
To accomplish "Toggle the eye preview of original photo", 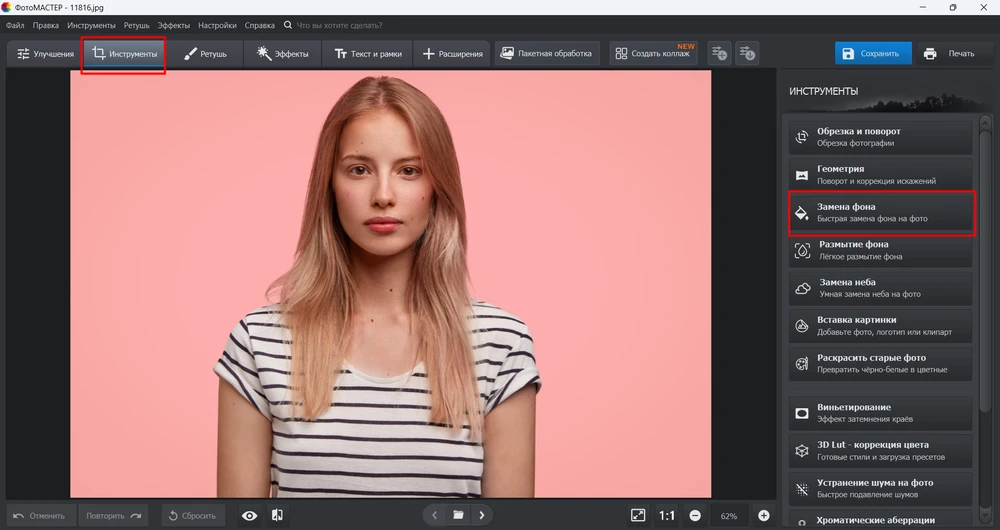I will tap(250, 516).
